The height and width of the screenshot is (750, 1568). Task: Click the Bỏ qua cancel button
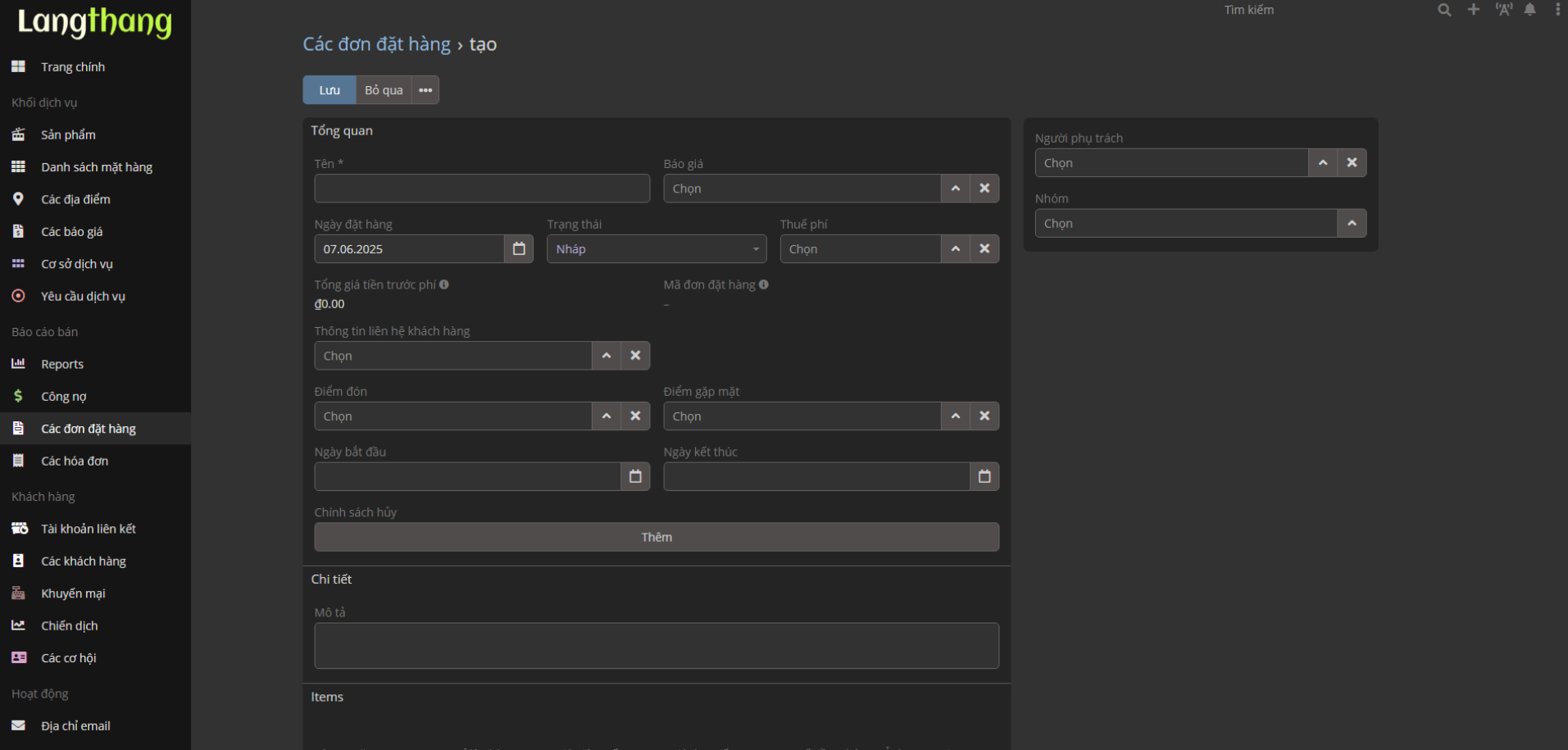(384, 90)
